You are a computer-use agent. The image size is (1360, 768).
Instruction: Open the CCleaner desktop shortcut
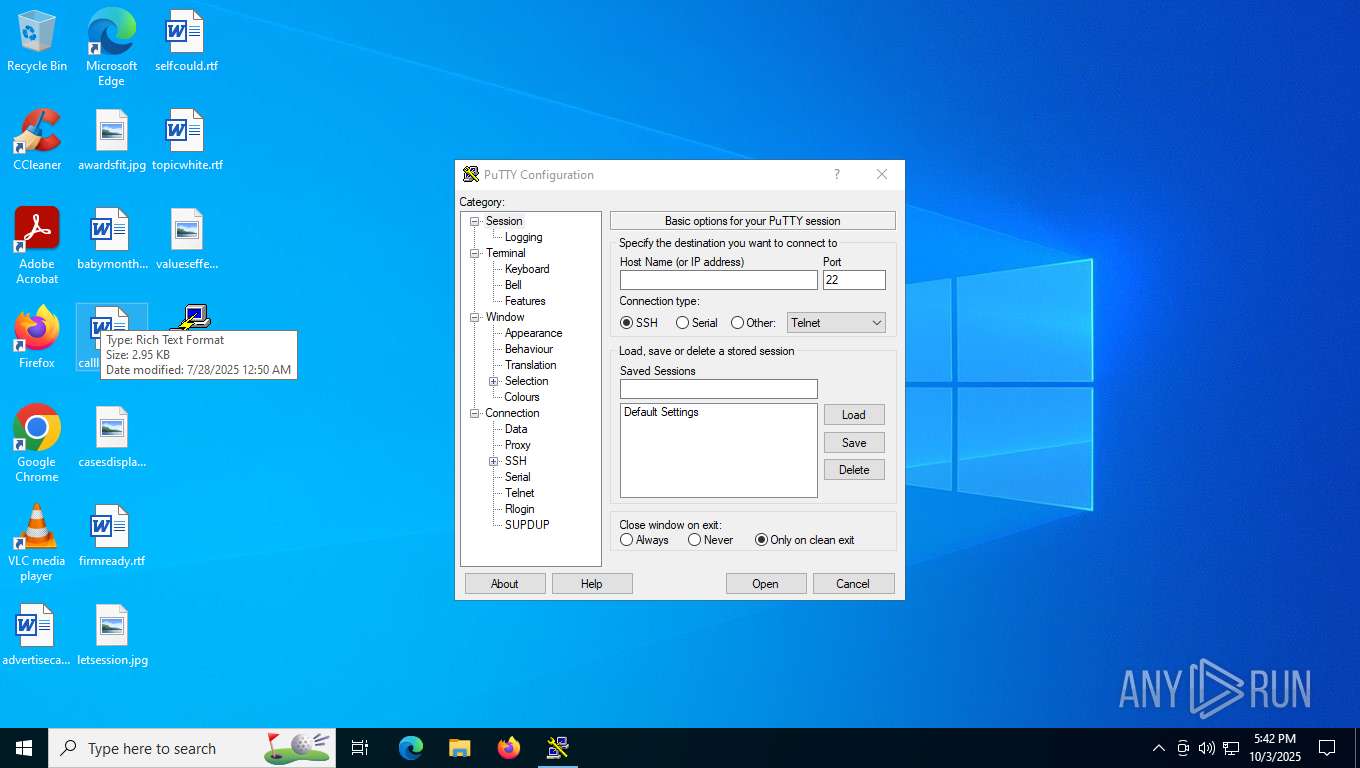(37, 140)
